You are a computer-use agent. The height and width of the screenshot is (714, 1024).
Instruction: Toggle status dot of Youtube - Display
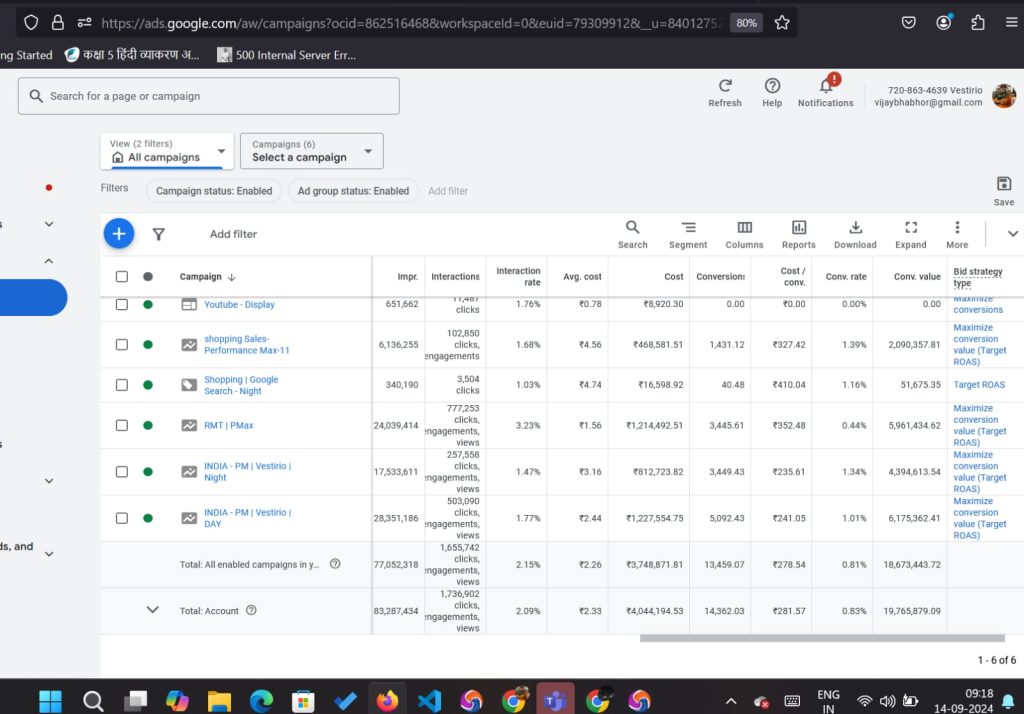(x=148, y=304)
